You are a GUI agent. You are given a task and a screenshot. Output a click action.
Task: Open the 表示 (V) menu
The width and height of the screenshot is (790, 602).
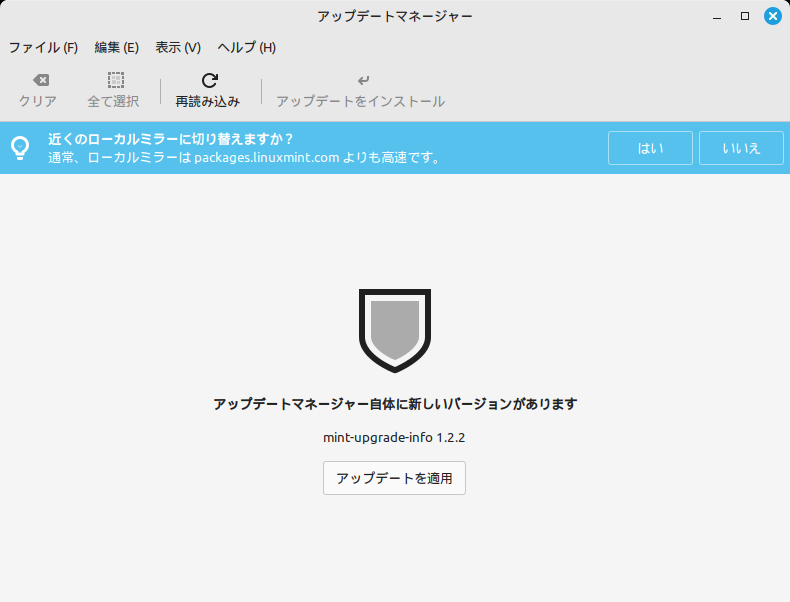click(178, 47)
